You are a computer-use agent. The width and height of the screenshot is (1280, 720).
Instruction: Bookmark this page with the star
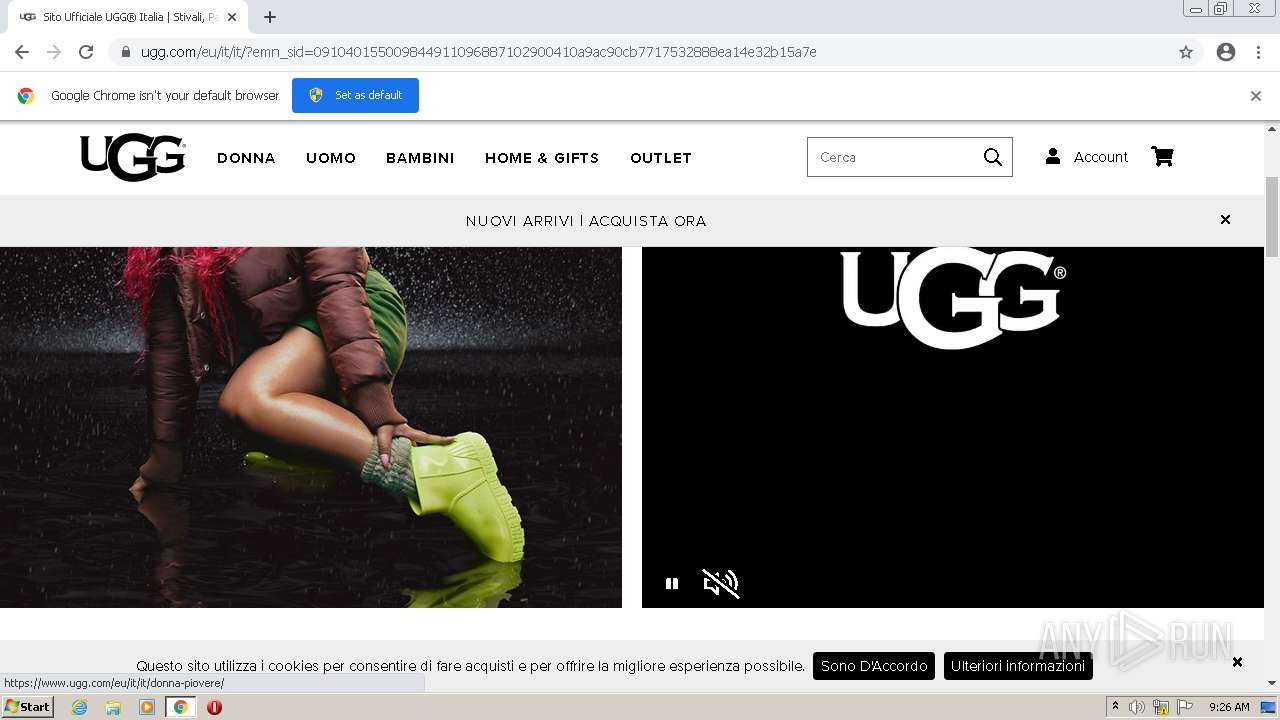pyautogui.click(x=1186, y=52)
